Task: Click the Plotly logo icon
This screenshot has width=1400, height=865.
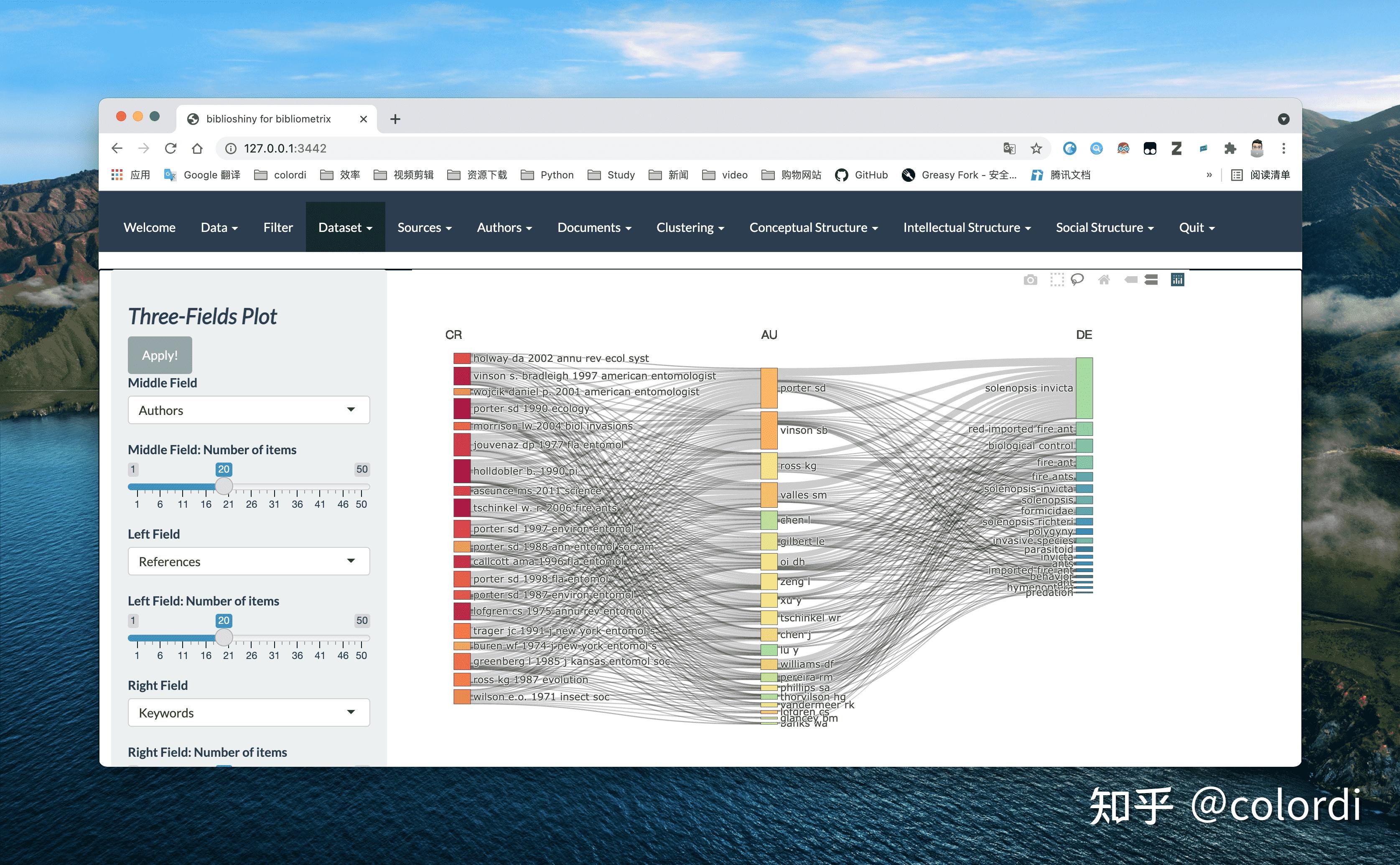Action: click(1177, 280)
